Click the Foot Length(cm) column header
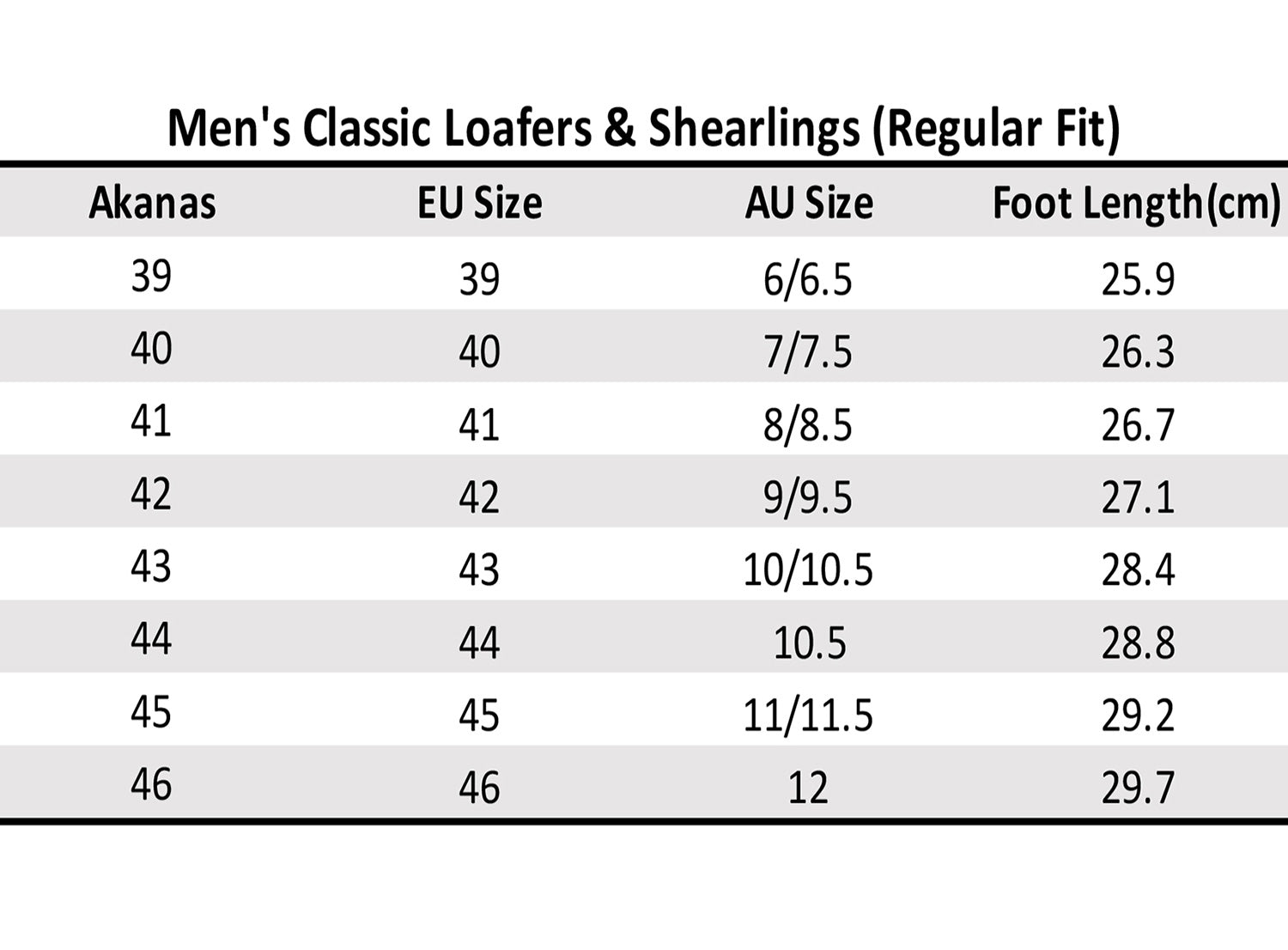Viewport: 1288px width, 950px height. tap(1136, 204)
